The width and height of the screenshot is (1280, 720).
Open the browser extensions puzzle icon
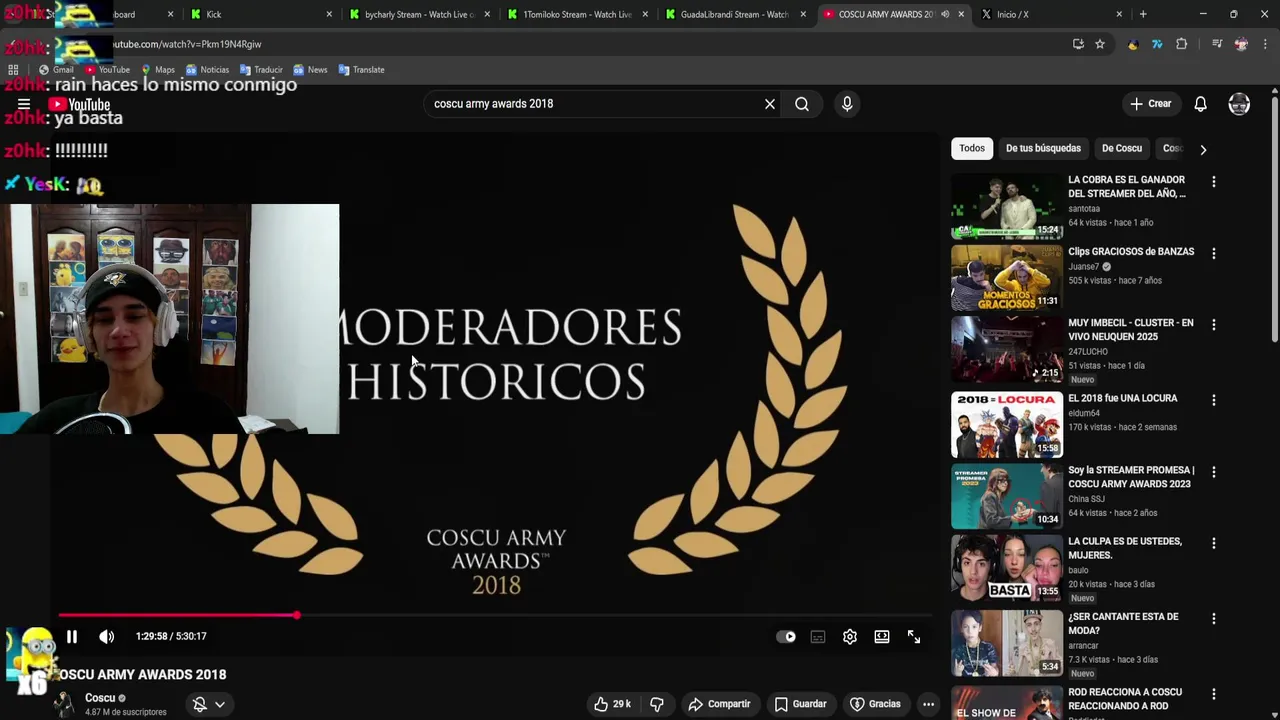[1182, 44]
